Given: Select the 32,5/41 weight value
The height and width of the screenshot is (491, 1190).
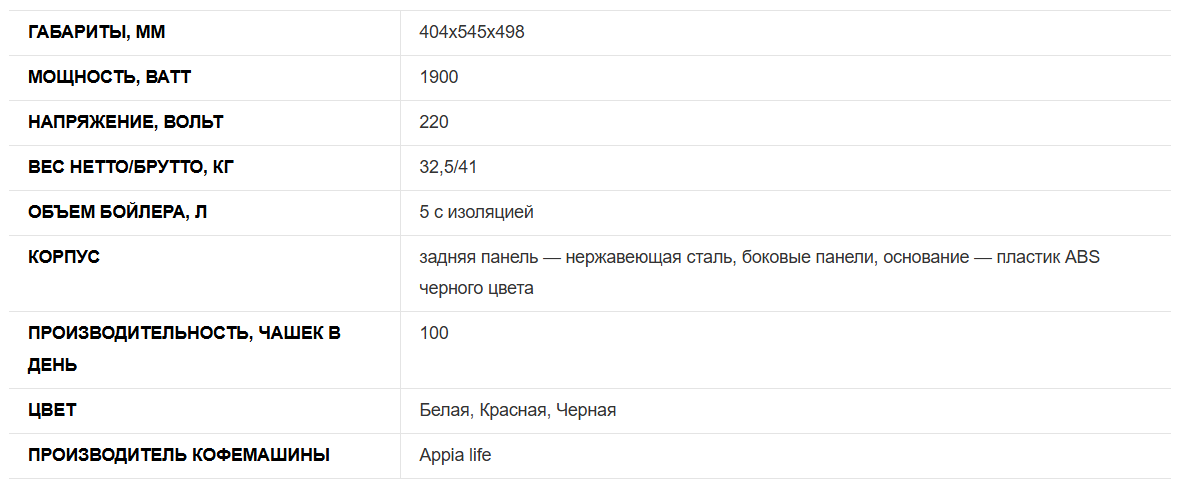Looking at the screenshot, I should (x=448, y=167).
